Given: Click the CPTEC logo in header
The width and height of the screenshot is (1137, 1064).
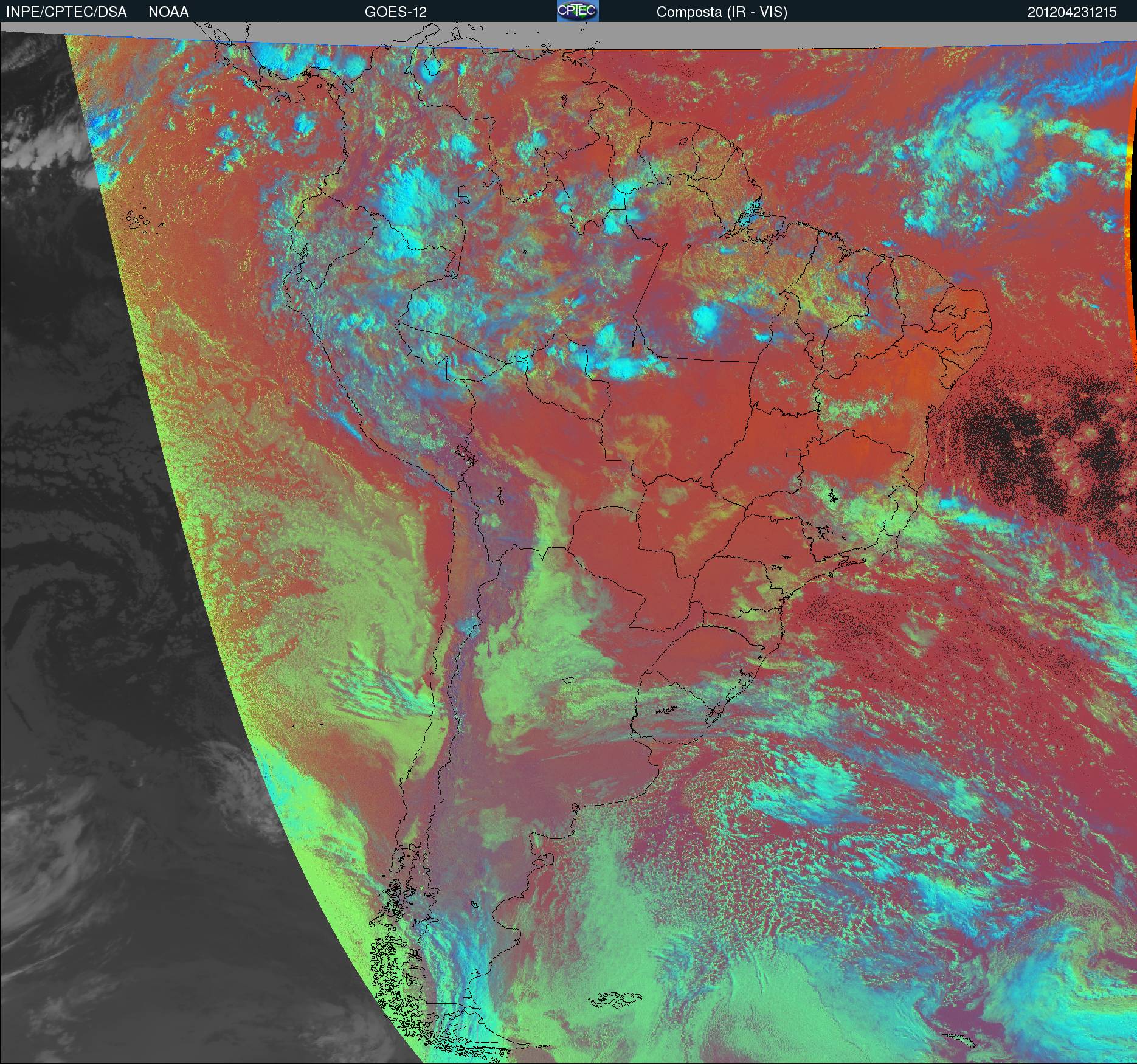Looking at the screenshot, I should [578, 12].
